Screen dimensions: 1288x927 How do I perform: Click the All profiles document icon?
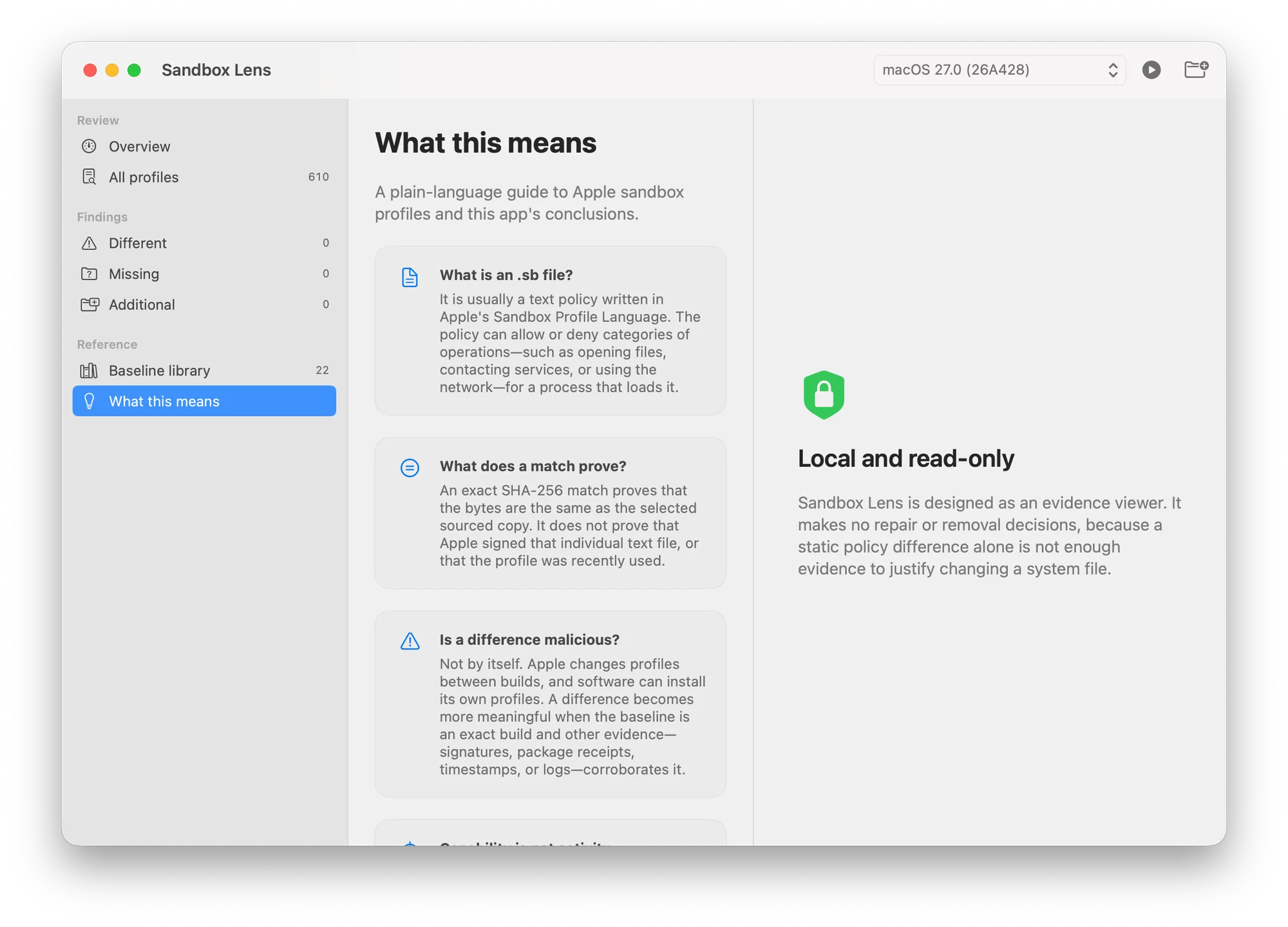(89, 177)
